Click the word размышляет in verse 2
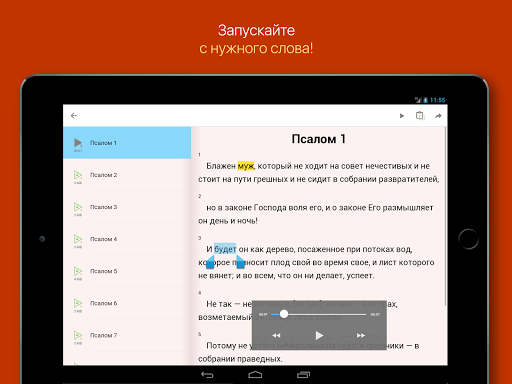The image size is (512, 384). [x=408, y=208]
